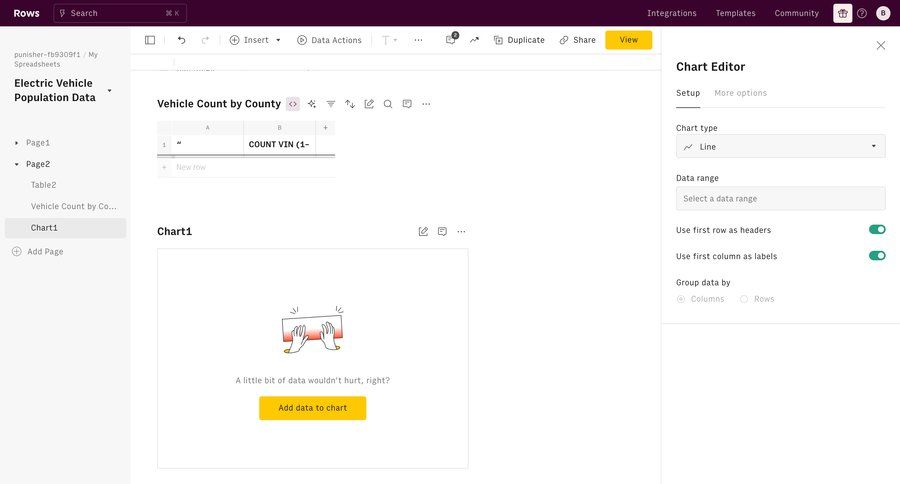Close the Chart Editor panel

pos(880,45)
